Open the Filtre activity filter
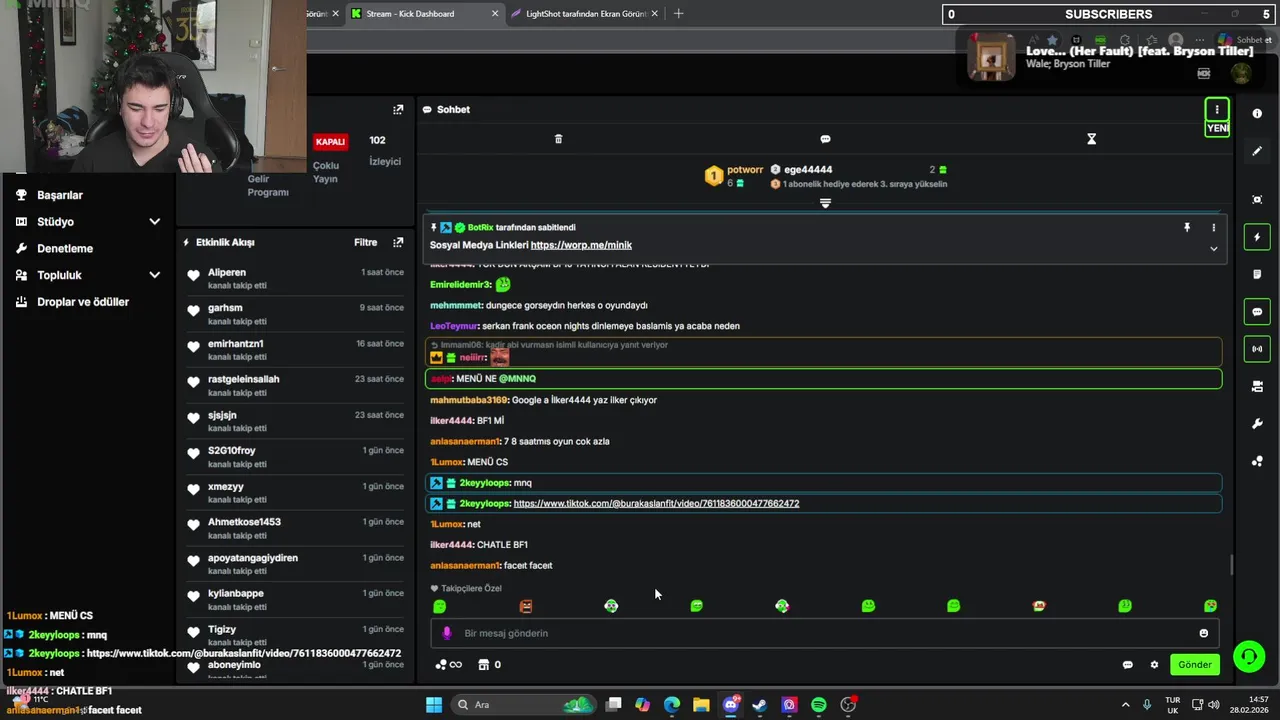The height and width of the screenshot is (720, 1280). pyautogui.click(x=365, y=242)
